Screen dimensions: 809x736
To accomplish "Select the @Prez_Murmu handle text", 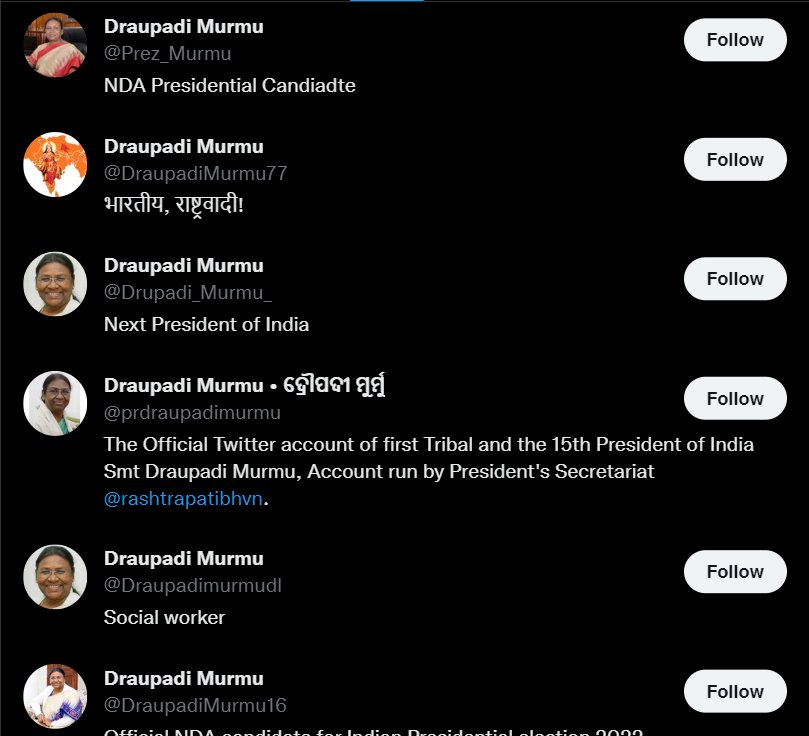I will pyautogui.click(x=168, y=54).
